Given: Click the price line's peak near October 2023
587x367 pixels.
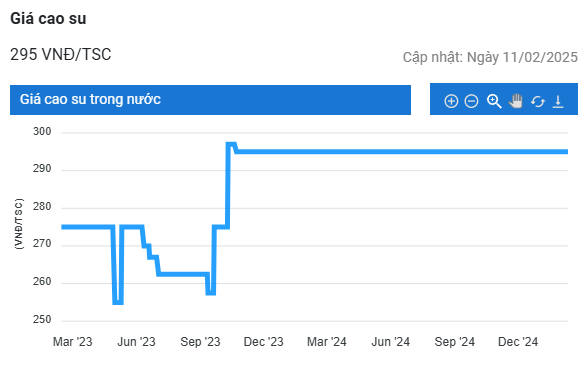Looking at the screenshot, I should tap(231, 144).
